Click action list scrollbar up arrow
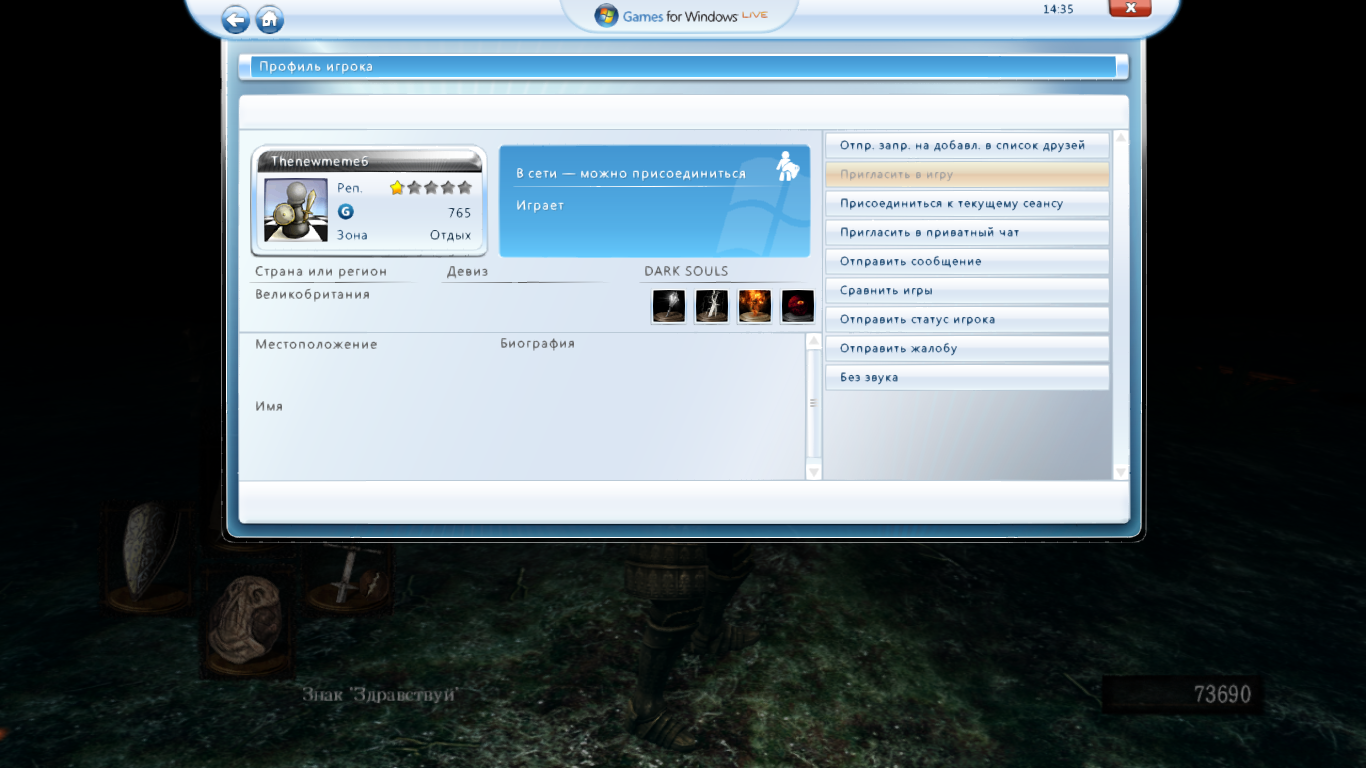Image resolution: width=1366 pixels, height=768 pixels. pyautogui.click(x=1120, y=138)
